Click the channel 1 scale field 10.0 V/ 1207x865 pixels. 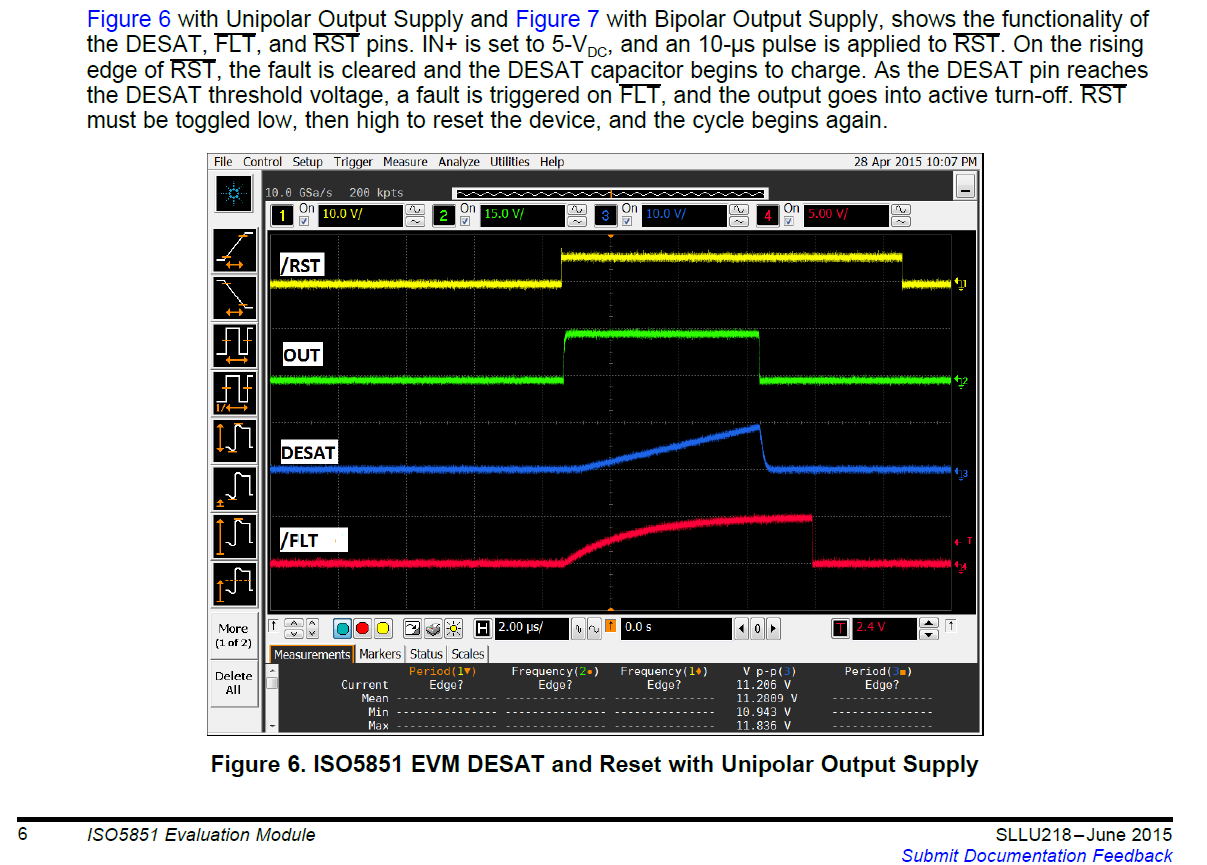coord(359,215)
